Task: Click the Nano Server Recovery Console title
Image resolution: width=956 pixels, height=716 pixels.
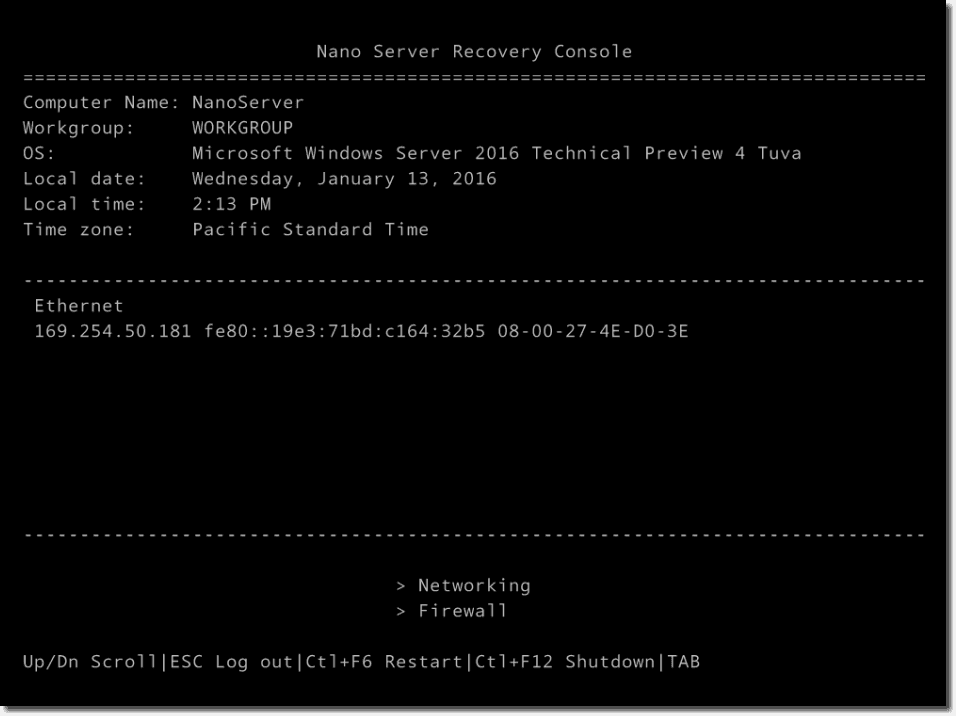Action: pyautogui.click(x=474, y=52)
